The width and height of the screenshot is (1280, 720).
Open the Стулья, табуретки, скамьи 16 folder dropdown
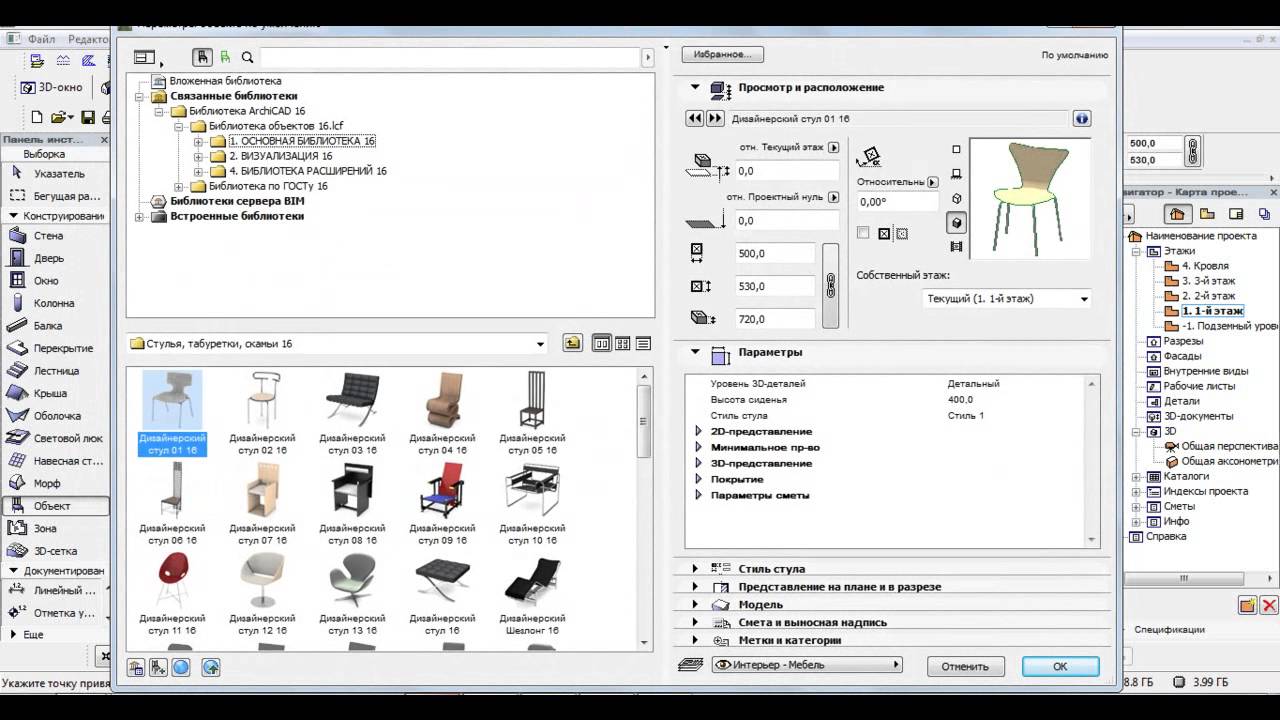coord(338,344)
